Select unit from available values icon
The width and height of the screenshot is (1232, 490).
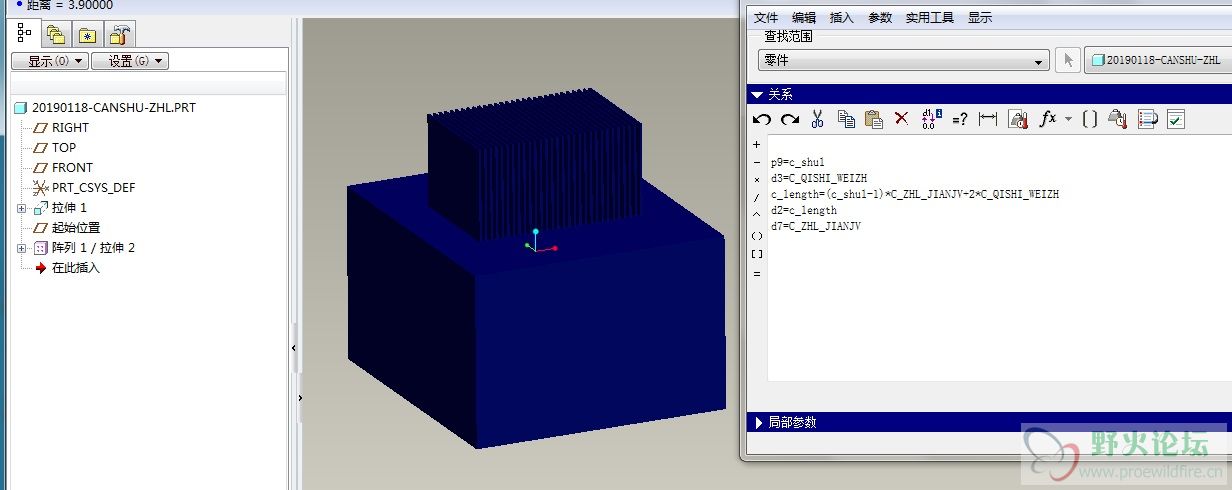pos(1118,120)
